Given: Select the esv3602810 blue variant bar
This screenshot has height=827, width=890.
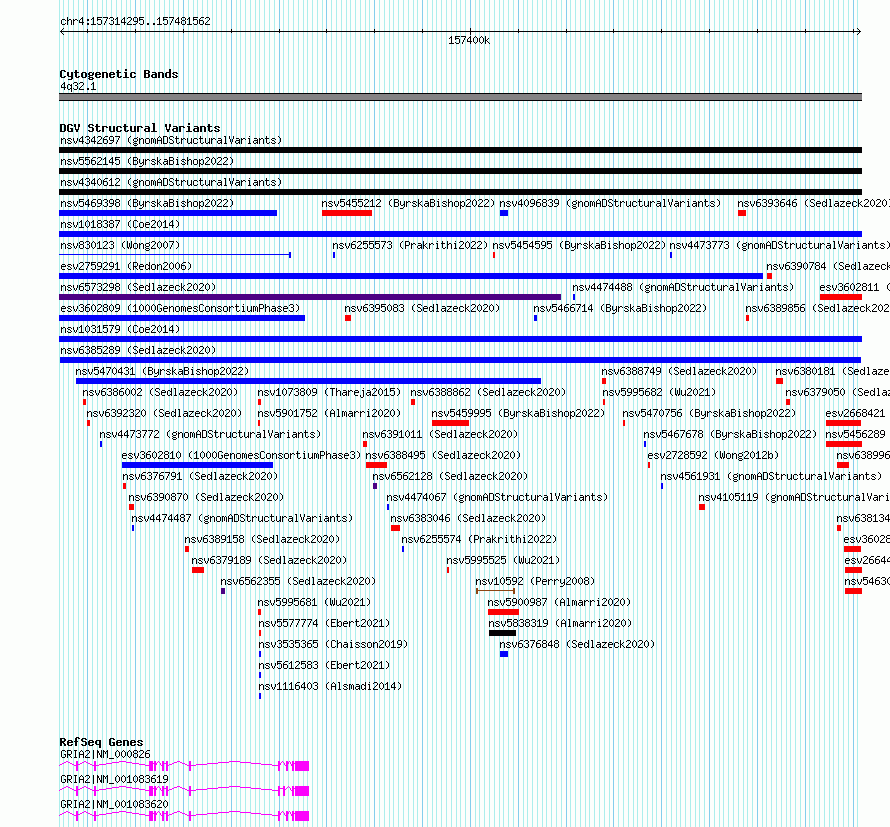Looking at the screenshot, I should tap(197, 465).
